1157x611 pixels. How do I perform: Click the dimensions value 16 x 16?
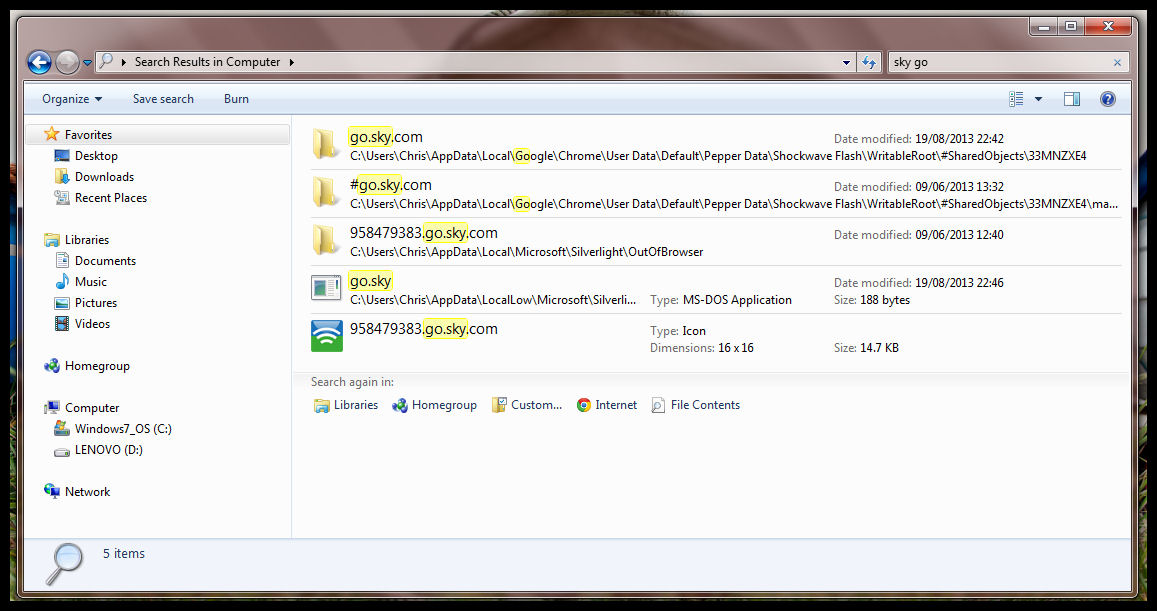click(736, 348)
